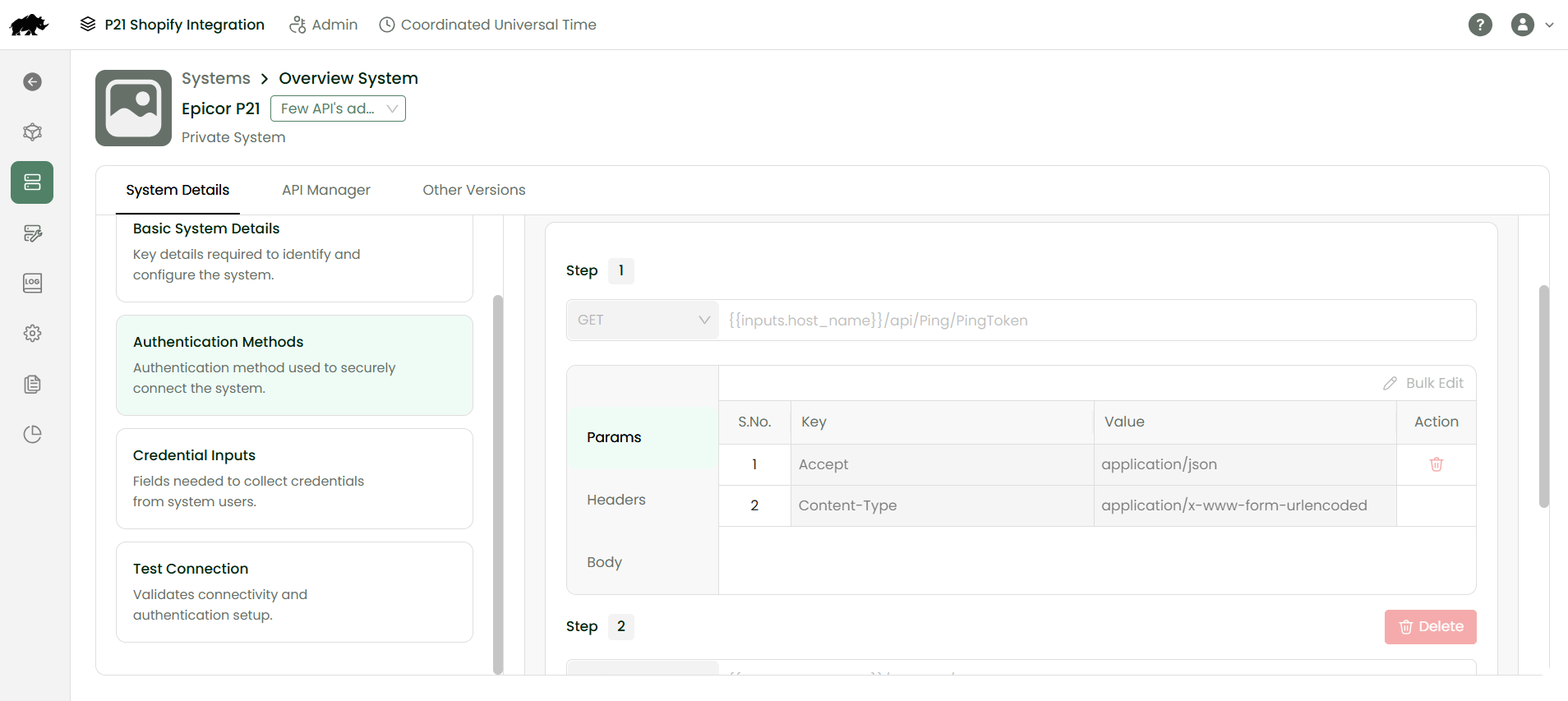Select the Headers section in Step 1
The height and width of the screenshot is (701, 1568).
(x=643, y=500)
